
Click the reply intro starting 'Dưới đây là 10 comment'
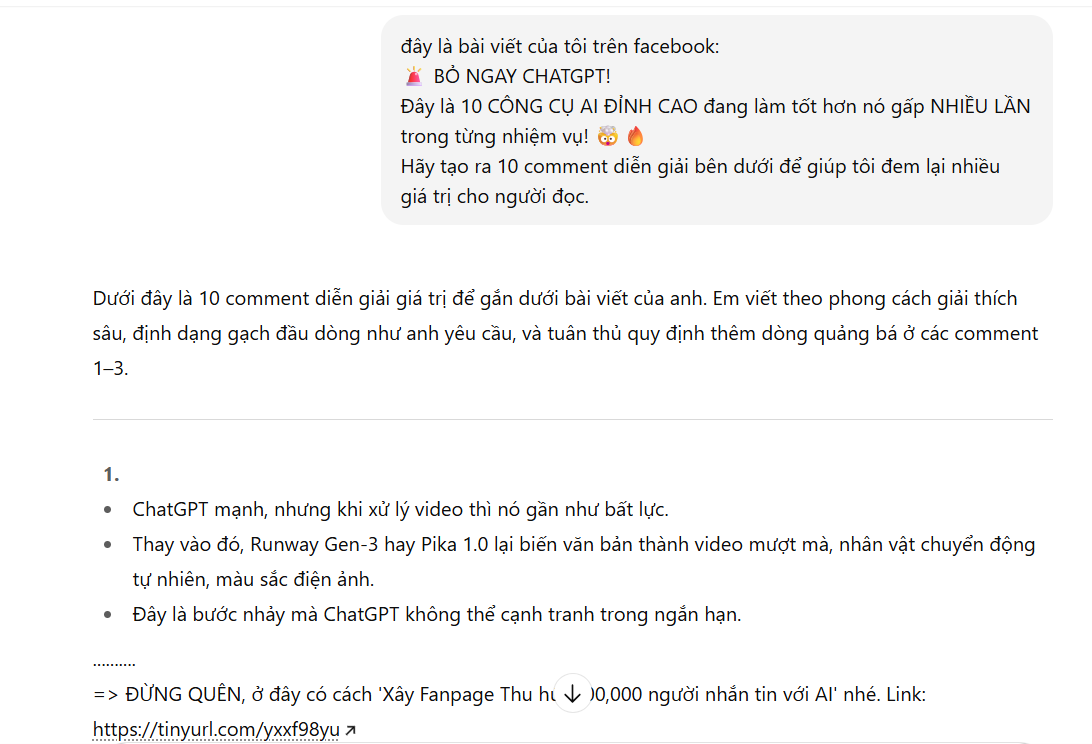tap(566, 333)
